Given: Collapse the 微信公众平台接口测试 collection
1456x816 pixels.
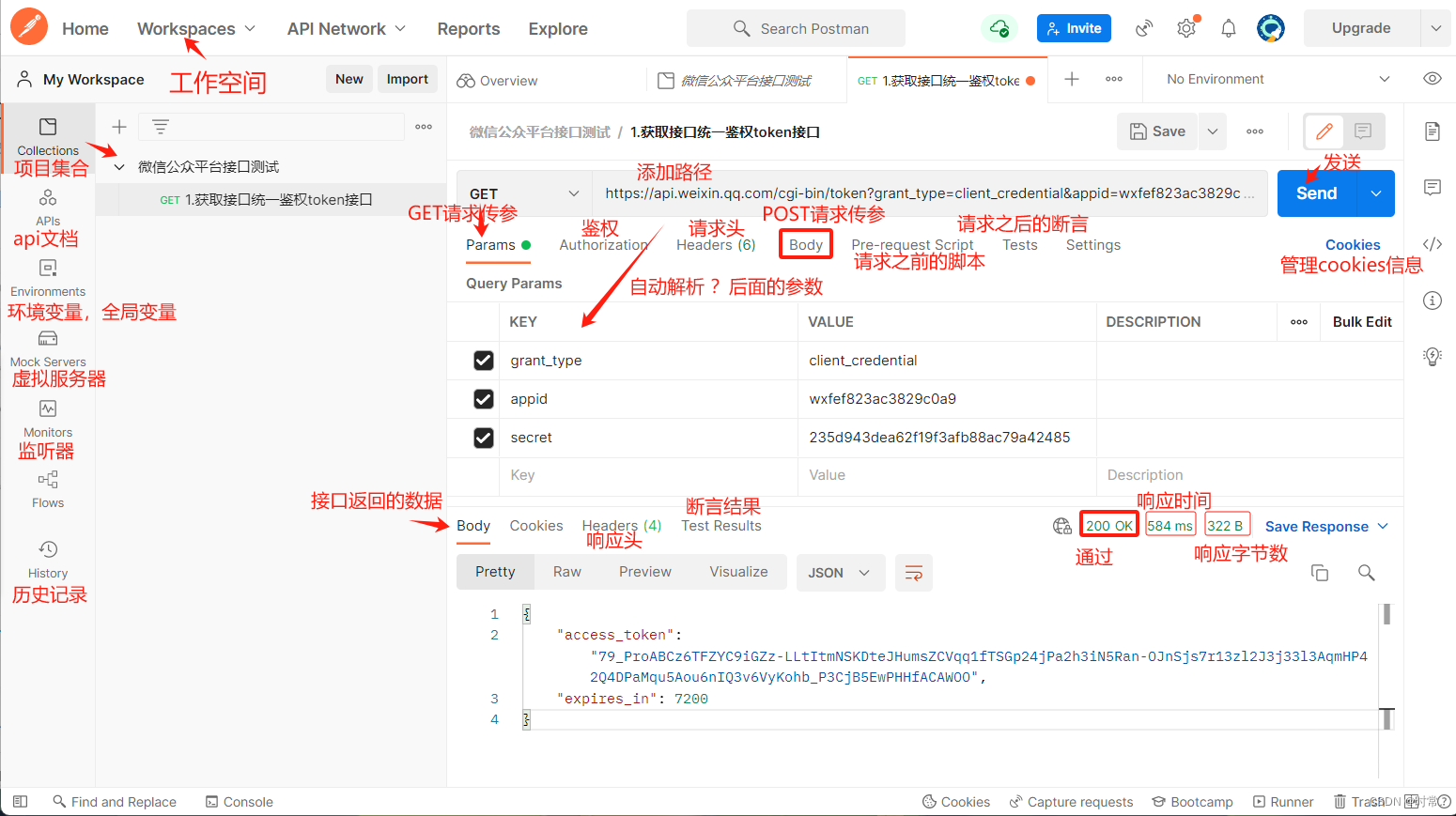Looking at the screenshot, I should click(x=119, y=167).
